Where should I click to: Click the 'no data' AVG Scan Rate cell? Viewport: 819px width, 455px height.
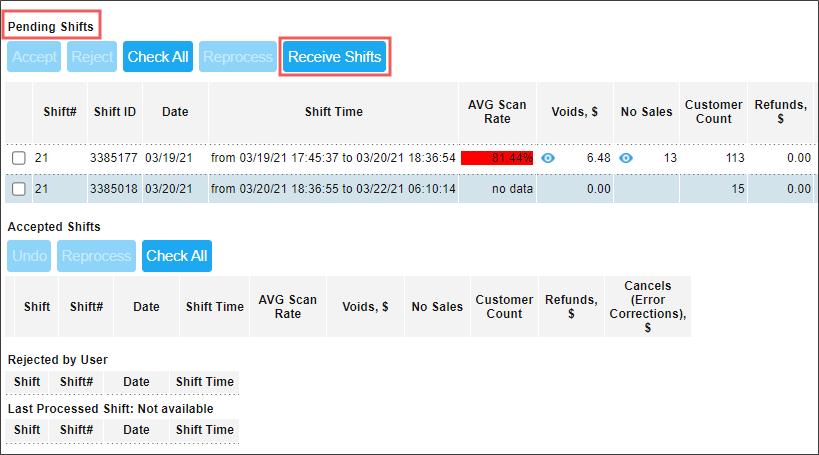pyautogui.click(x=498, y=188)
